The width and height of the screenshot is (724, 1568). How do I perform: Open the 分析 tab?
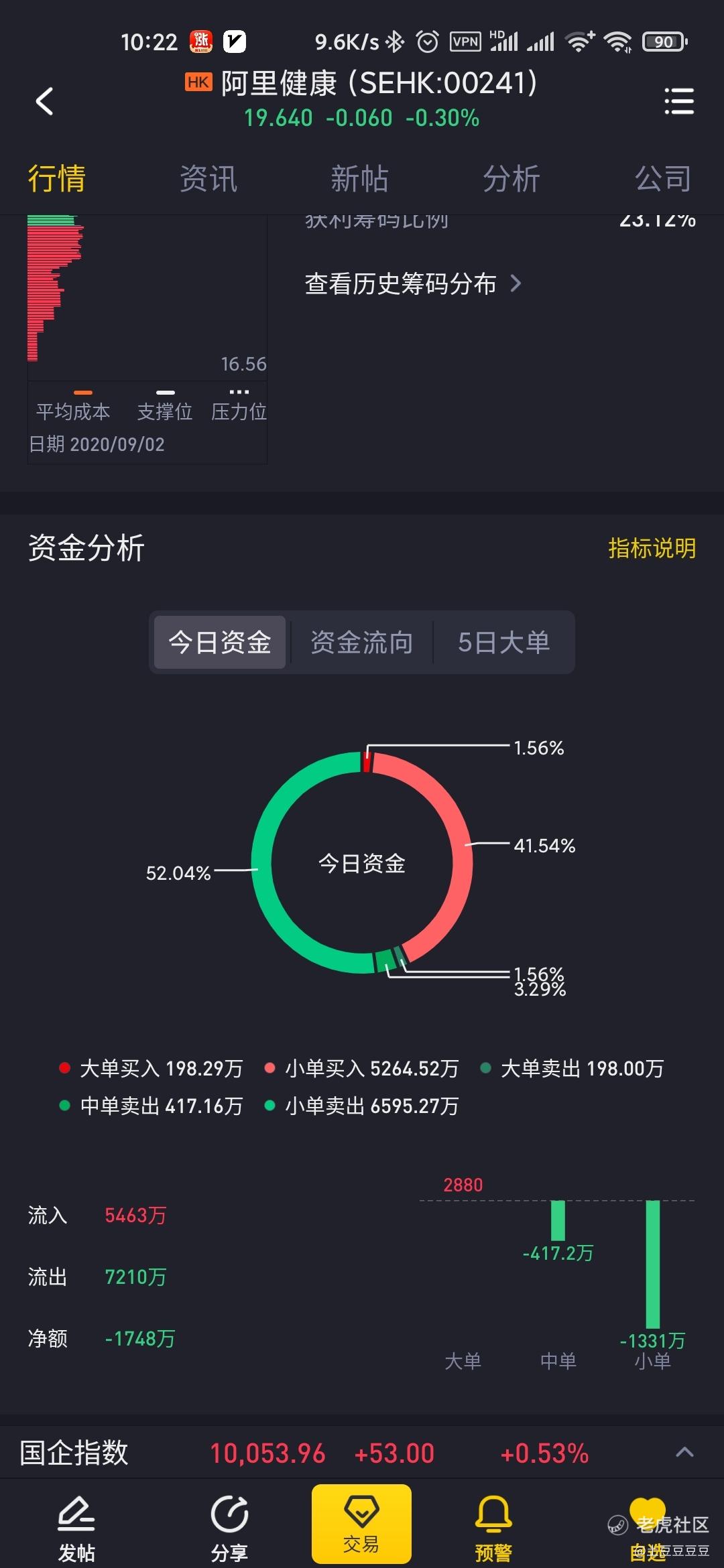511,179
